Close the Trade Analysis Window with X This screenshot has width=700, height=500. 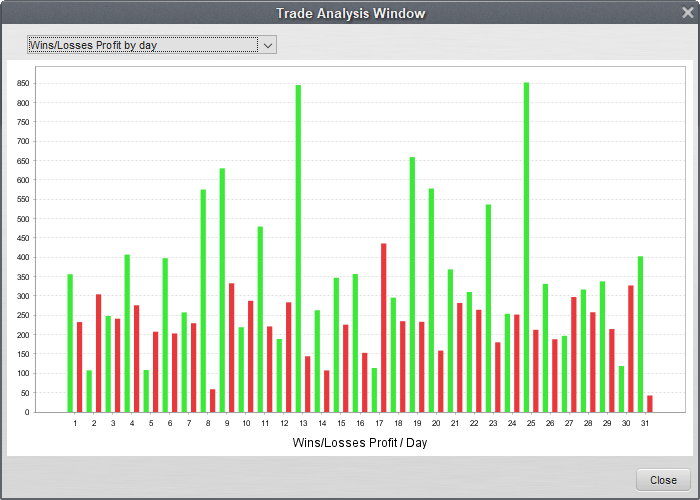point(688,12)
